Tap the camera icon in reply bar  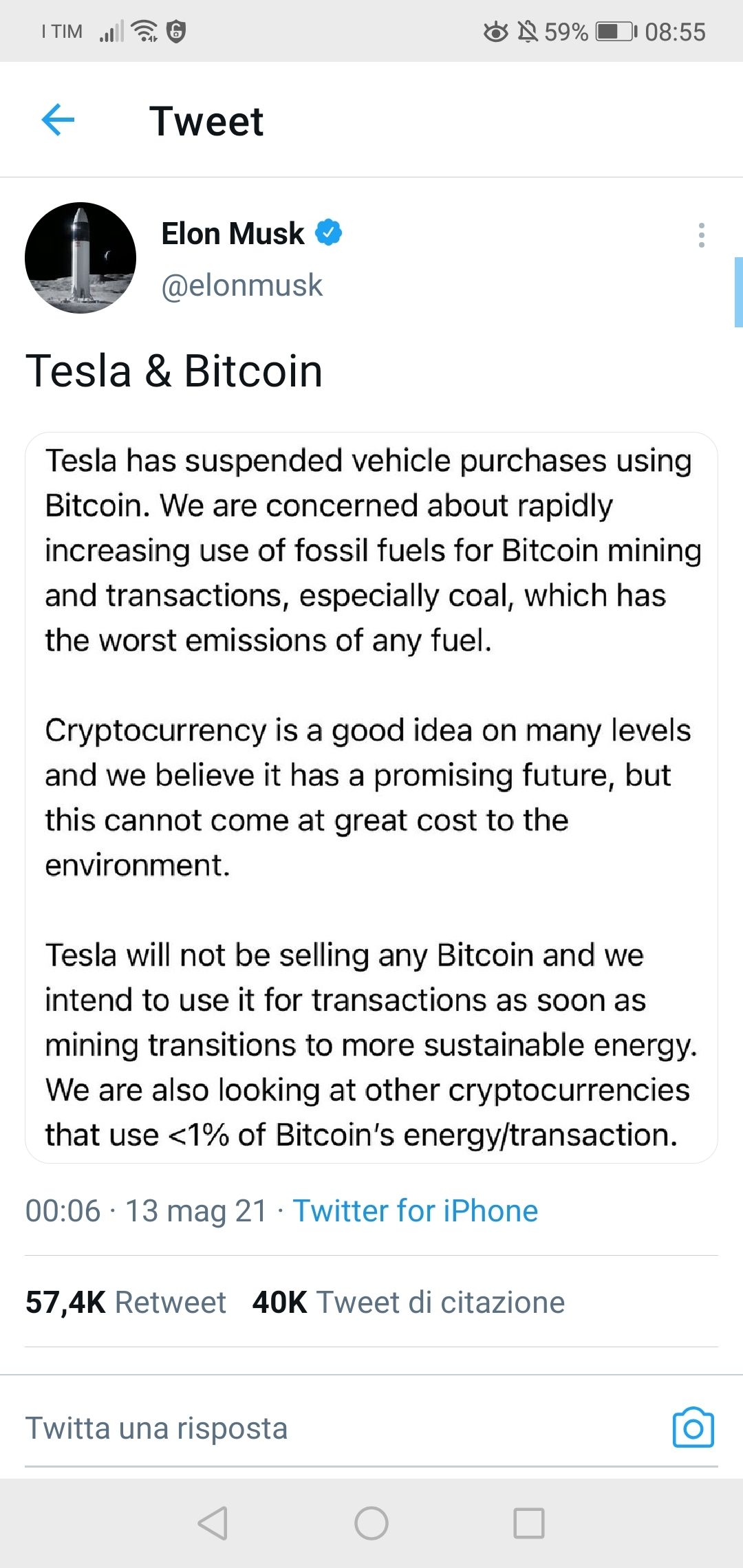click(693, 1428)
